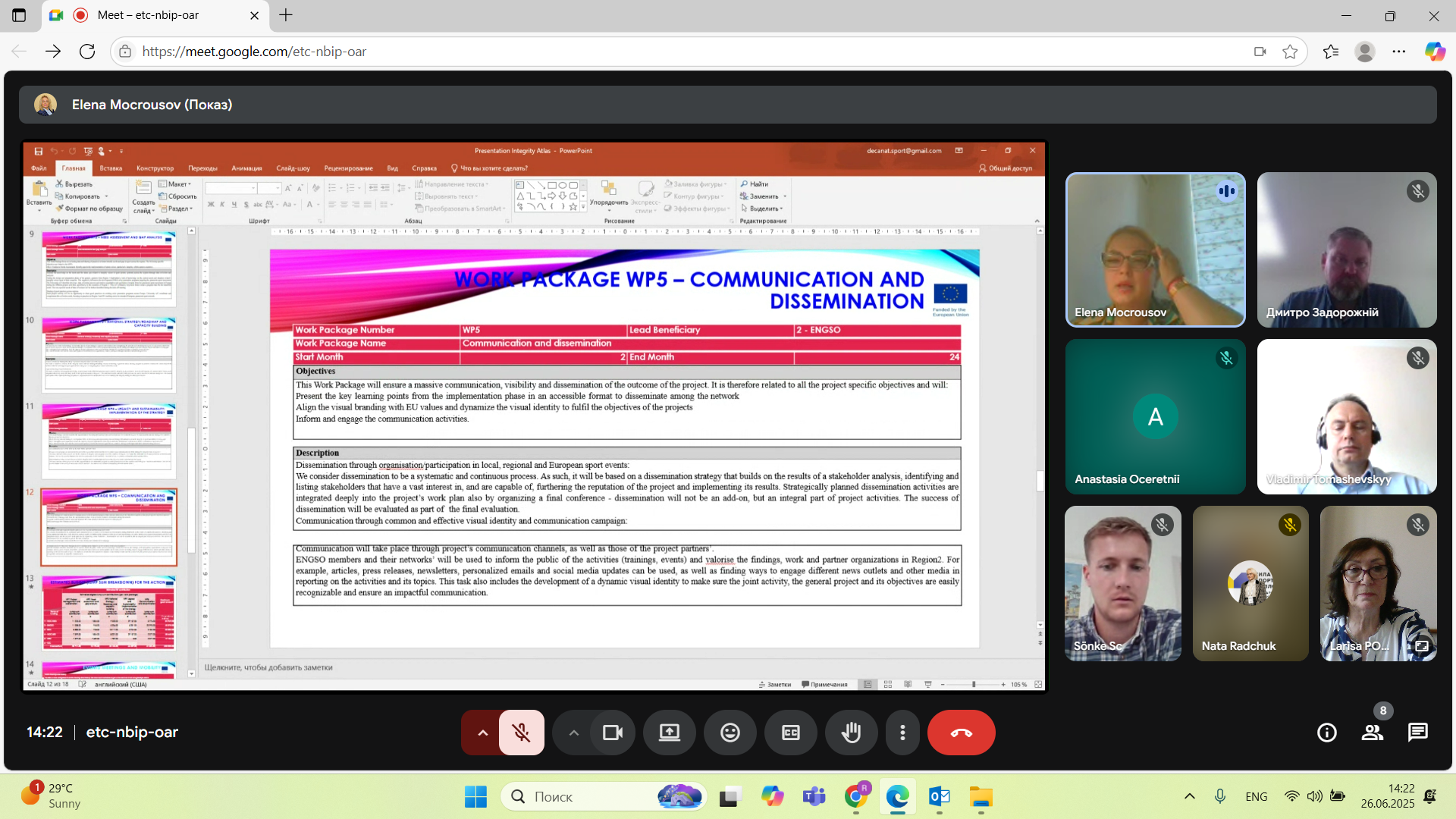The width and height of the screenshot is (1456, 819).
Task: Open more options three-dot menu in Meet
Action: click(902, 733)
